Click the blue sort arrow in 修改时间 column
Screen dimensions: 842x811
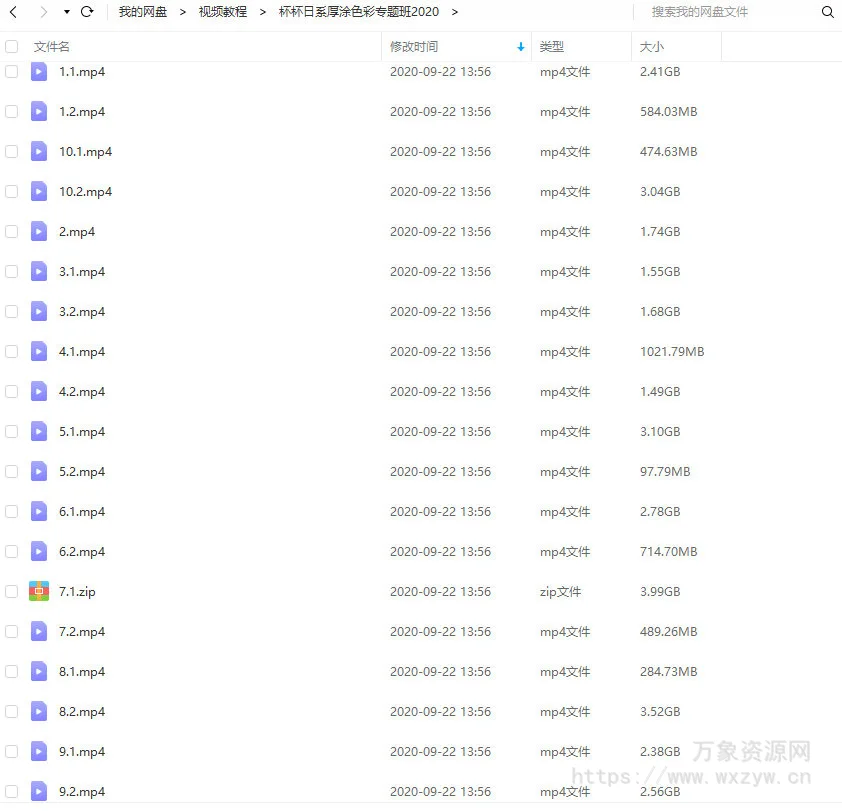520,47
